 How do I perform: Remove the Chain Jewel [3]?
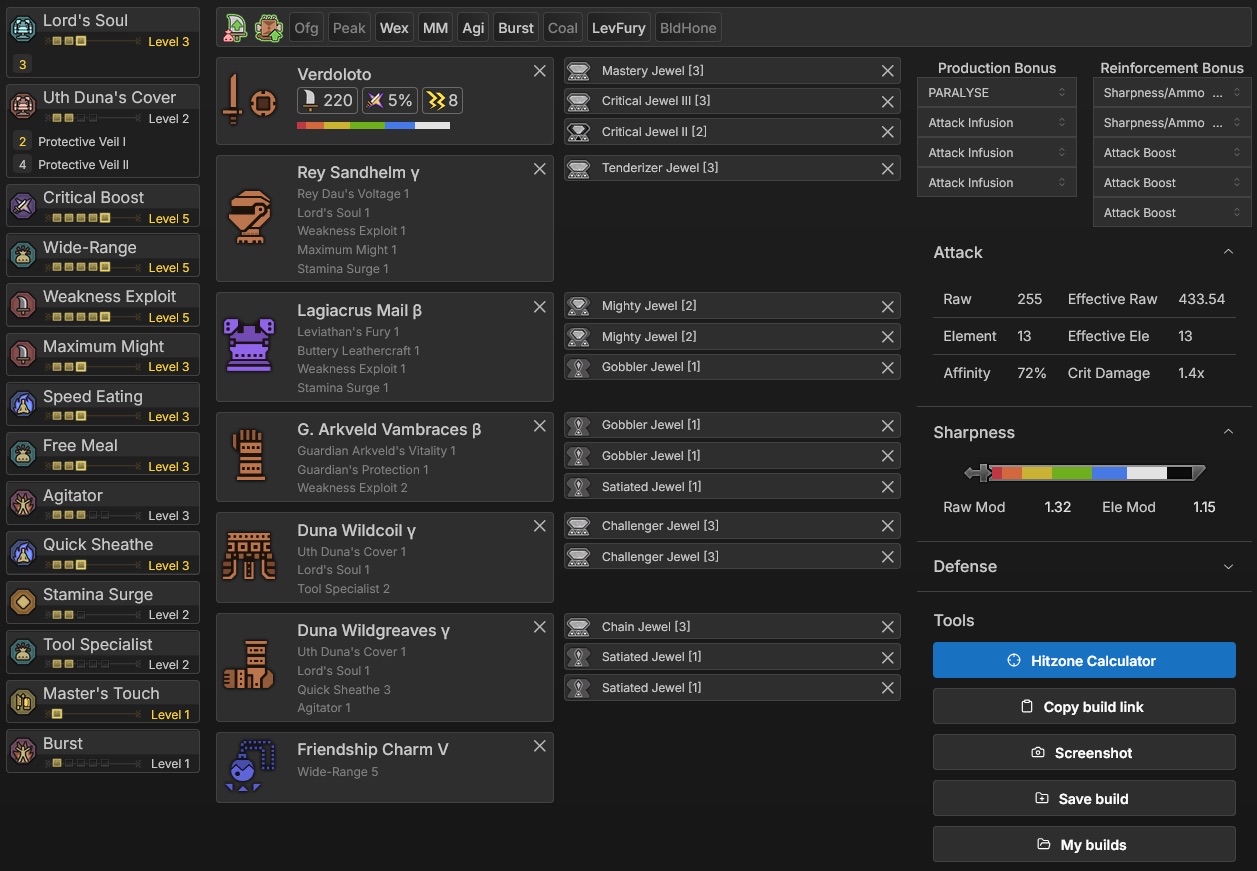(887, 627)
